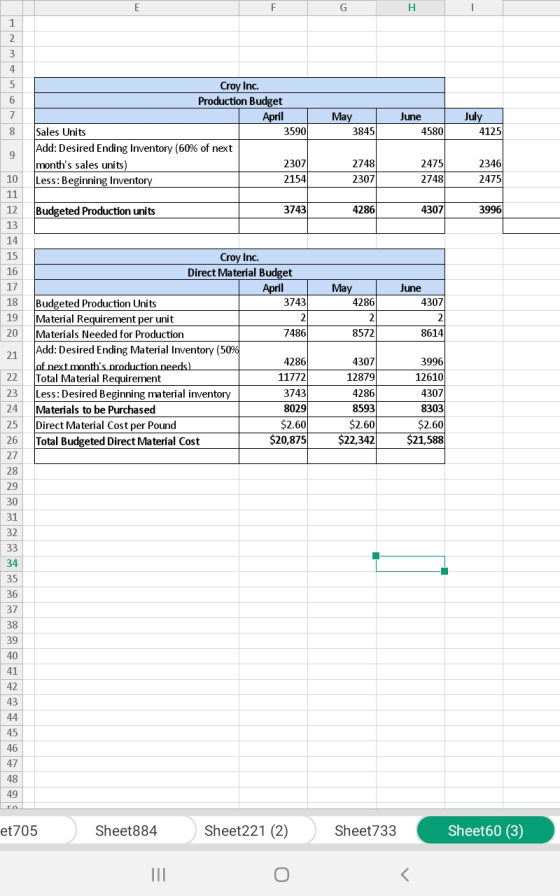Select July sales units value 4125
560x896 pixels.
(474, 131)
